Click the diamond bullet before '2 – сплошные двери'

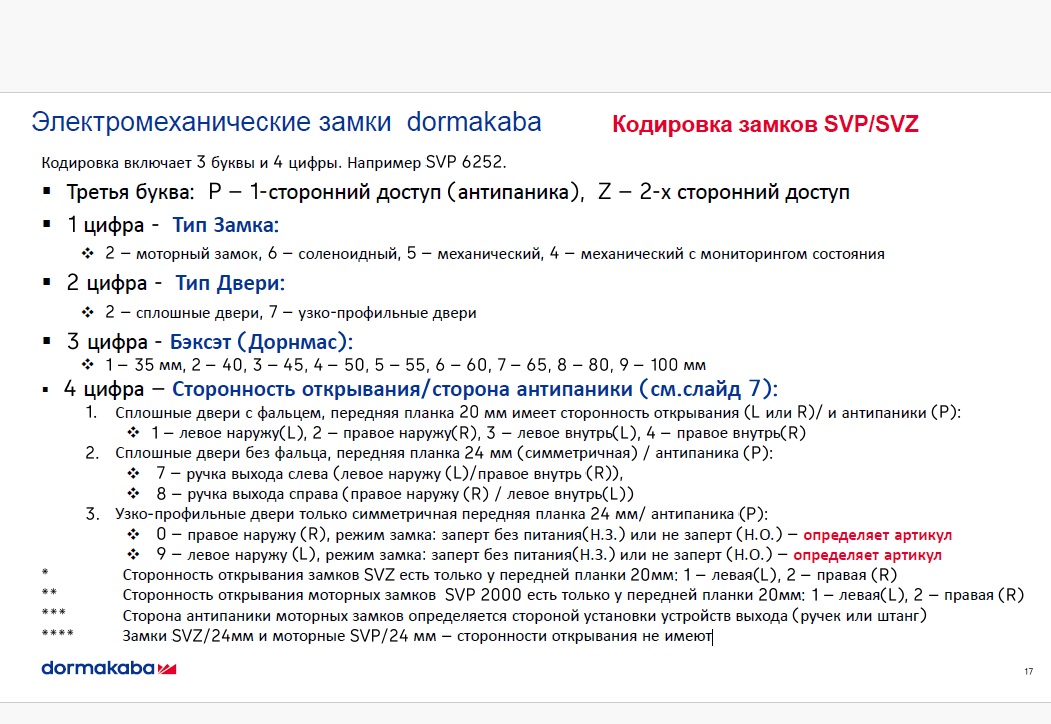(87, 312)
